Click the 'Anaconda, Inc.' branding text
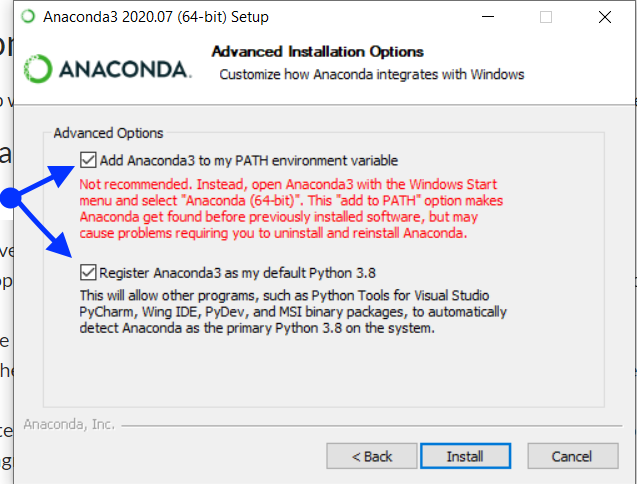This screenshot has width=637, height=484. pyautogui.click(x=69, y=425)
